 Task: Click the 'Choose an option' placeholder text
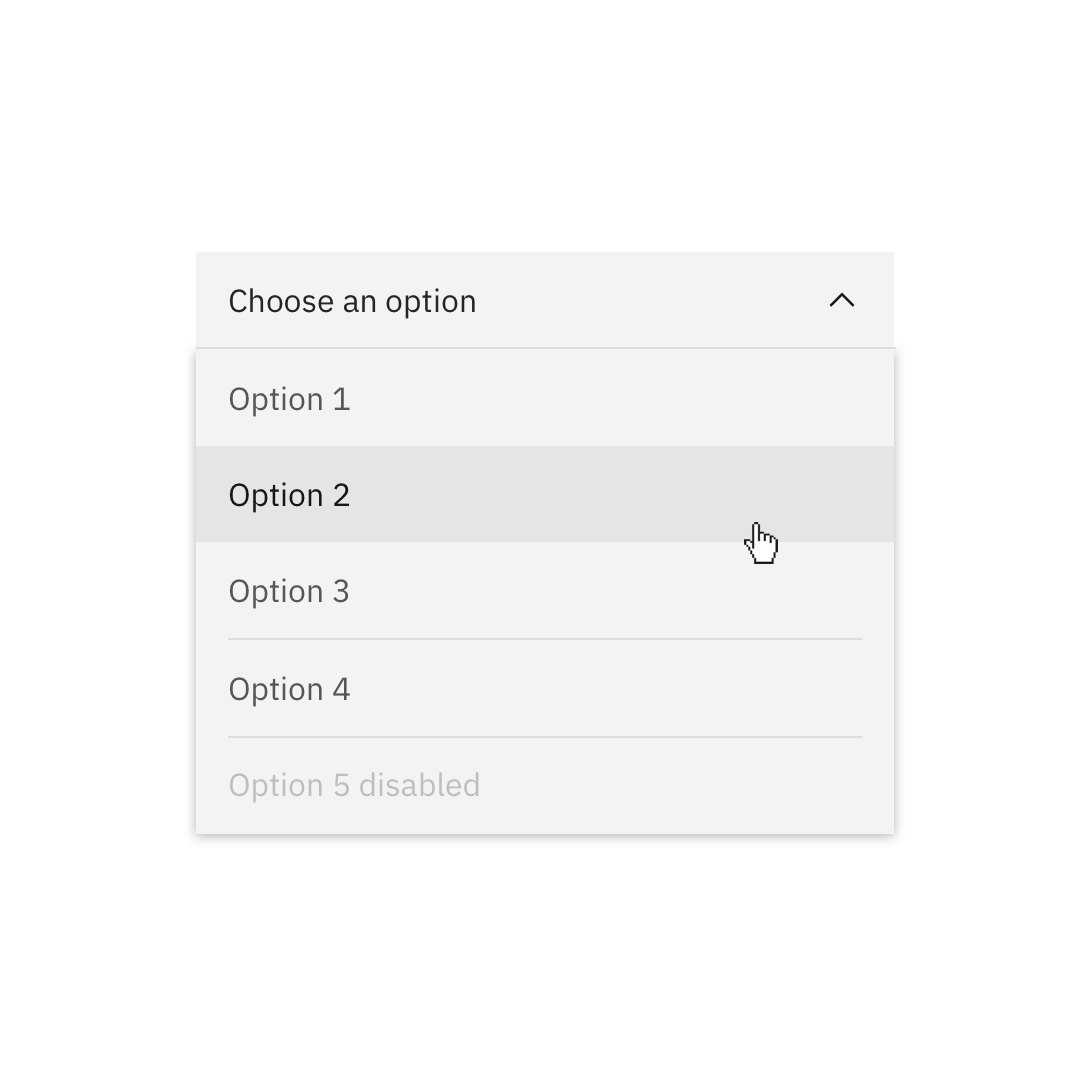click(352, 301)
